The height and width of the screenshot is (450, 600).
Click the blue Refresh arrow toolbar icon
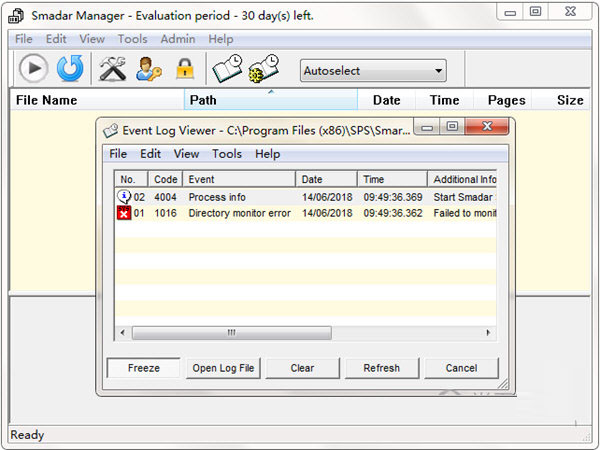[70, 68]
